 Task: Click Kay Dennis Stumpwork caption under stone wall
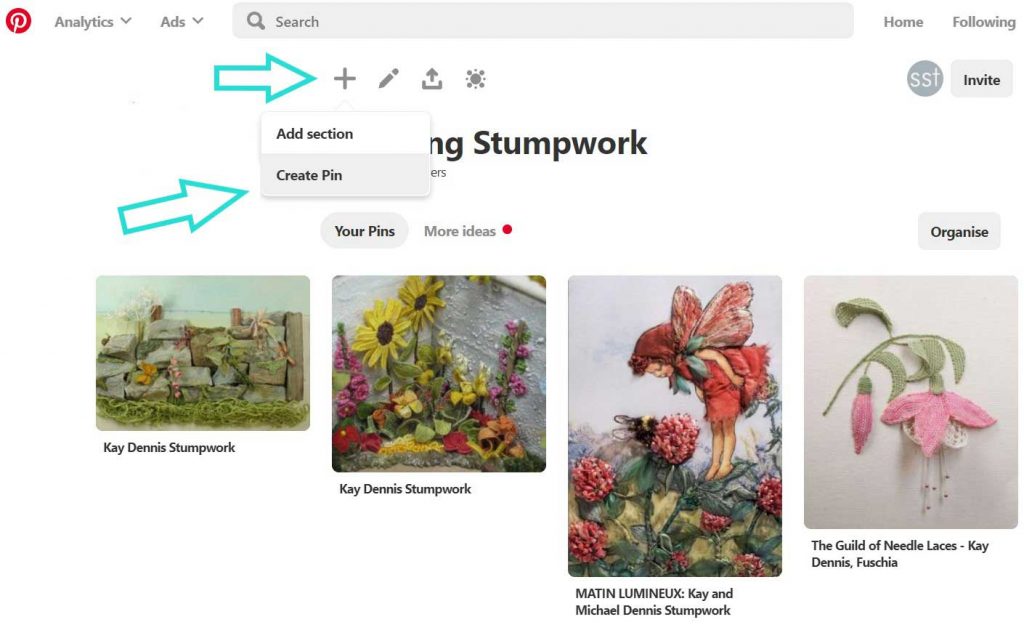click(169, 448)
